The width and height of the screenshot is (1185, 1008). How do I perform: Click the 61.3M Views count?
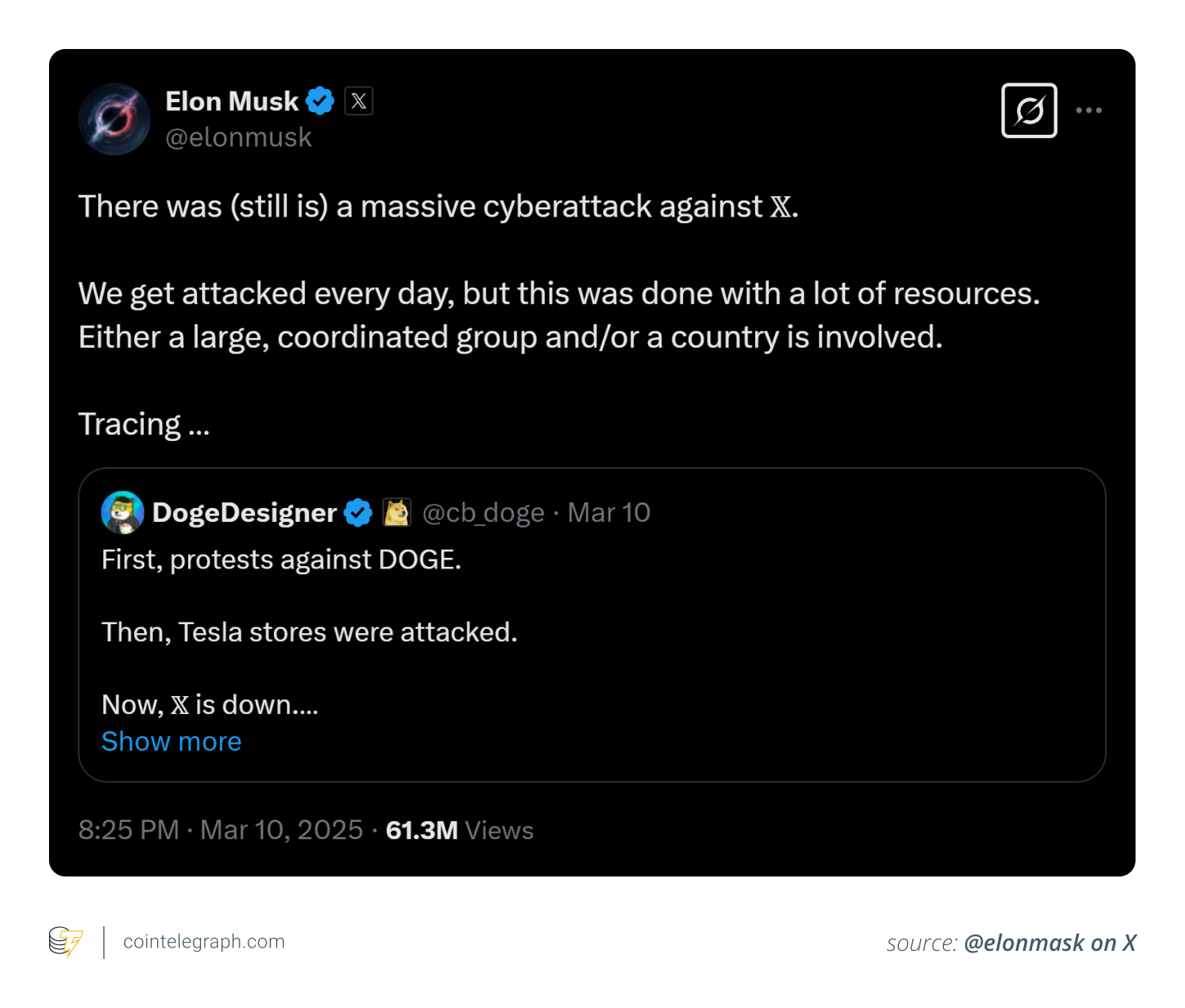click(x=459, y=830)
